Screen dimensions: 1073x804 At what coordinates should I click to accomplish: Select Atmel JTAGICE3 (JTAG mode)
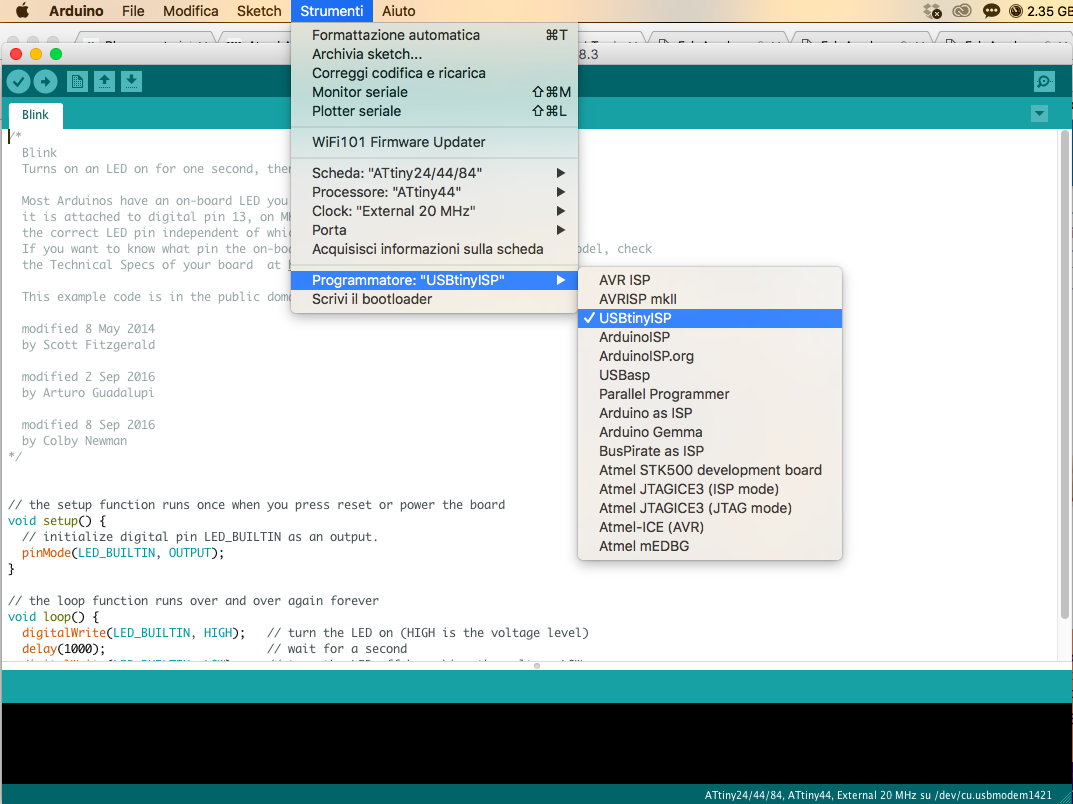(710, 508)
